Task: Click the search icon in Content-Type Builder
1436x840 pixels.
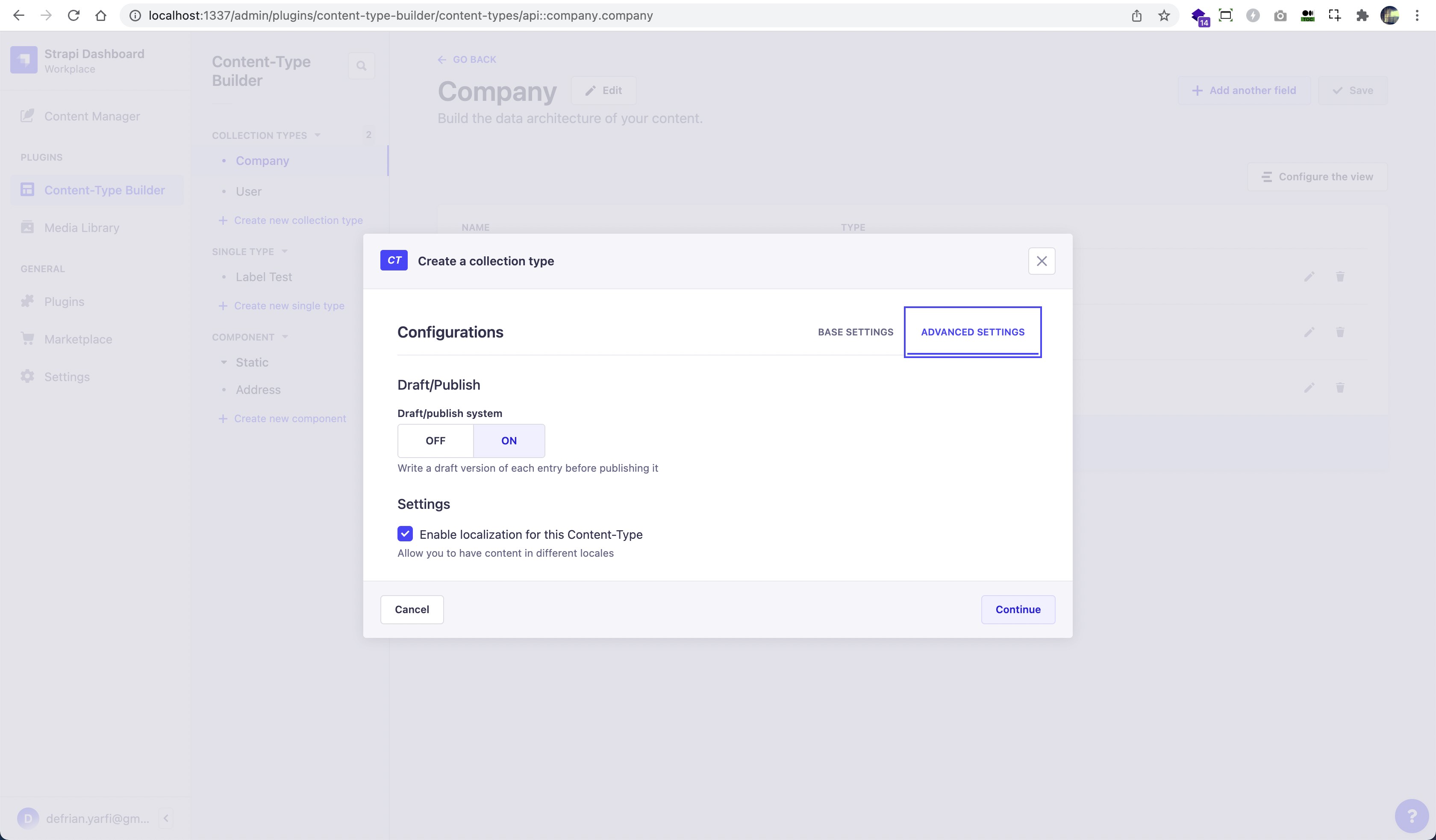Action: coord(361,65)
